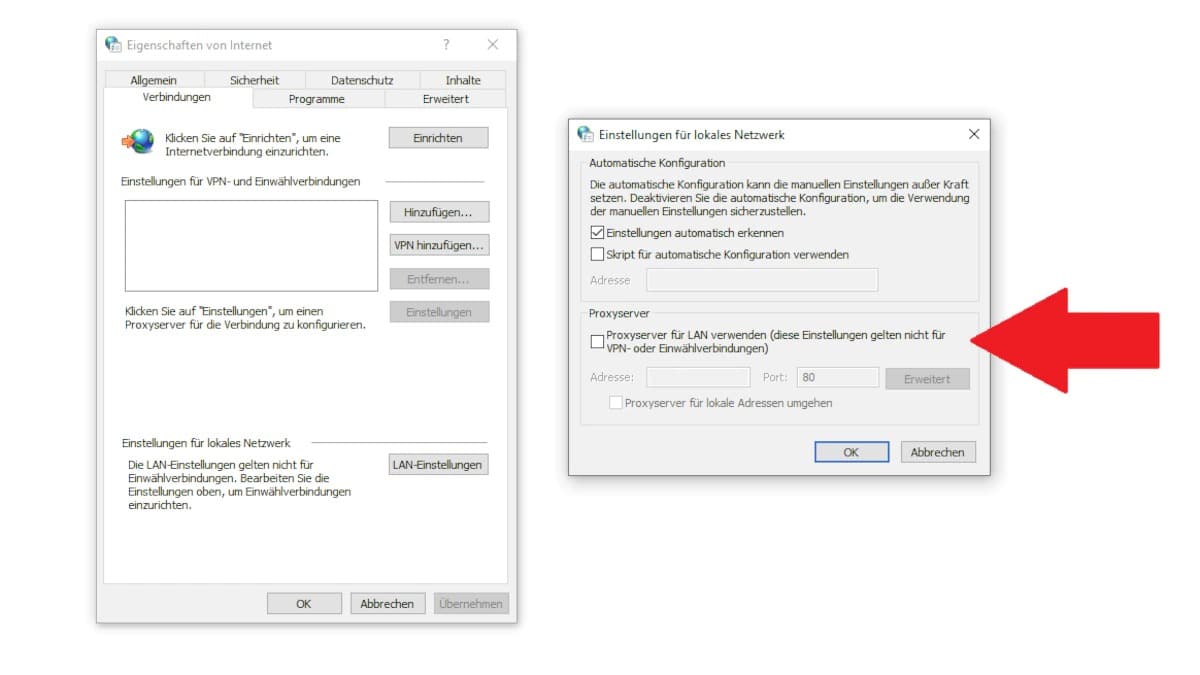Uncheck Einstellungen automatisch erkennen
The height and width of the screenshot is (675, 1200).
pyautogui.click(x=598, y=233)
